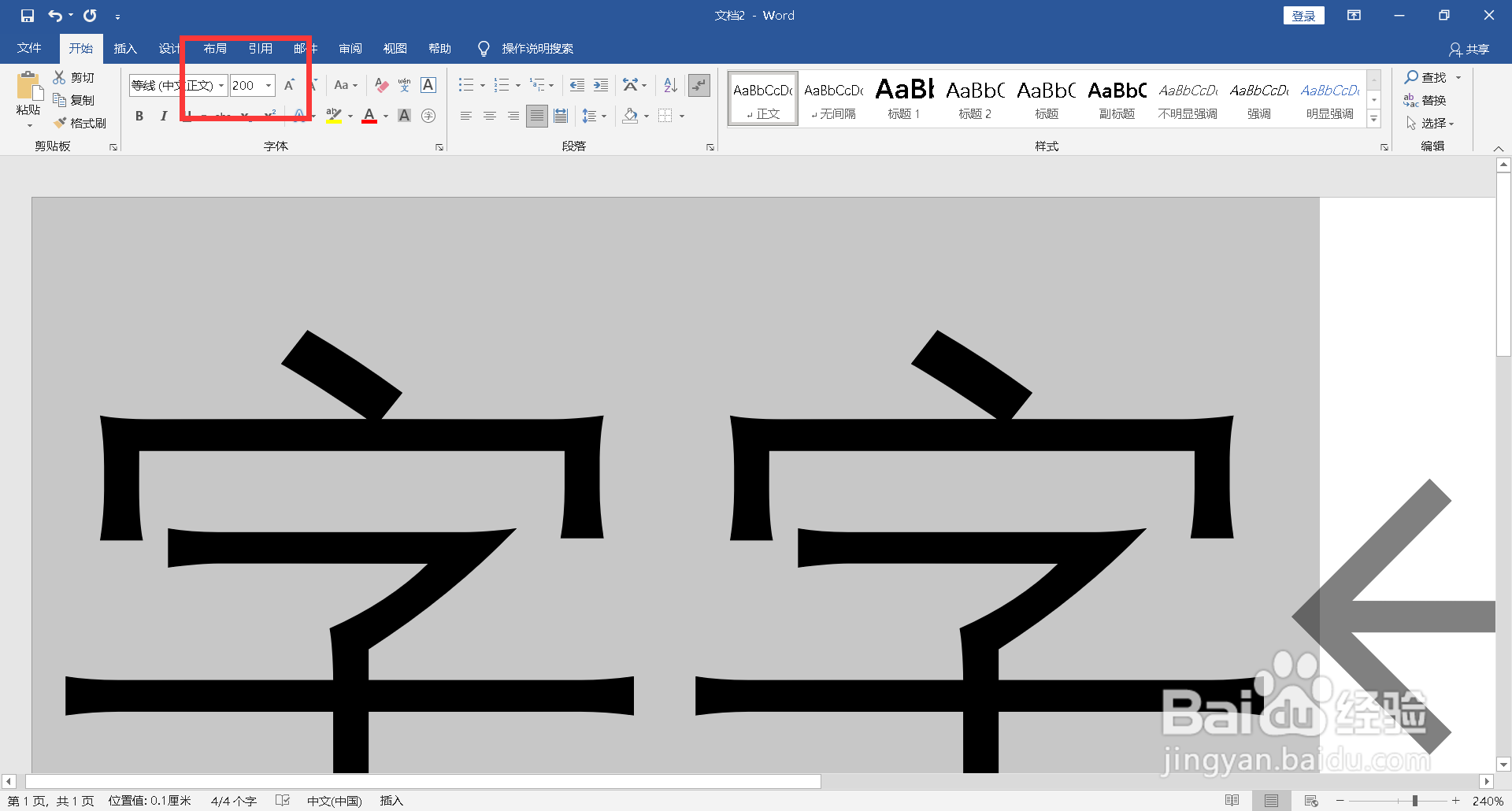Open numbered list dropdown arrow

518,85
